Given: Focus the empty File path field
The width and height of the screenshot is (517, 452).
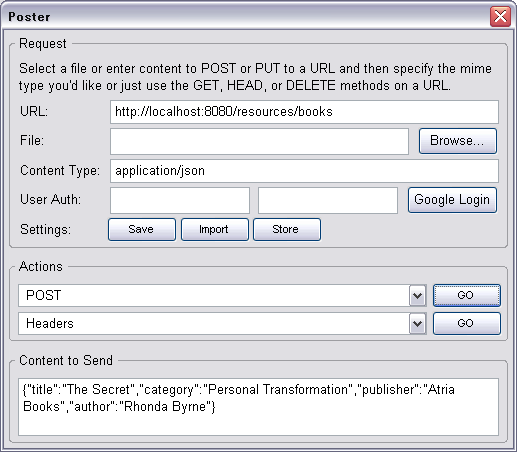Looking at the screenshot, I should tap(259, 141).
